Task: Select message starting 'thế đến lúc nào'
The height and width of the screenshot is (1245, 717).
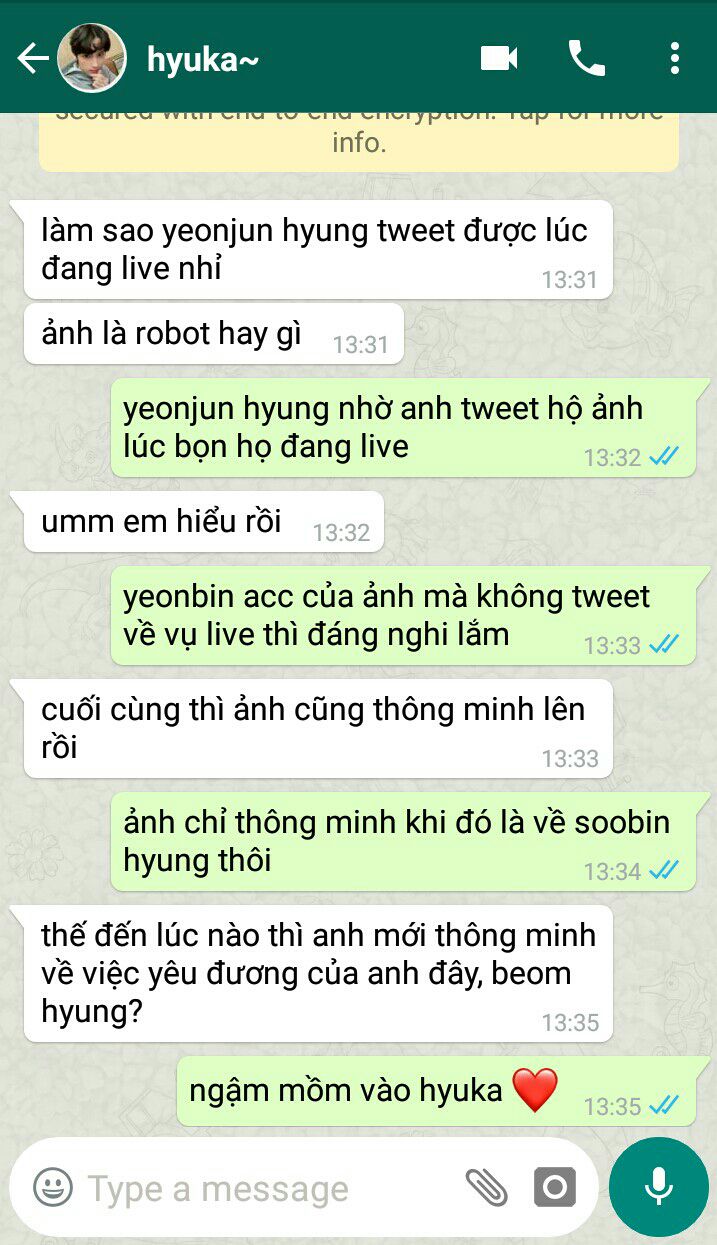Action: pos(317,973)
